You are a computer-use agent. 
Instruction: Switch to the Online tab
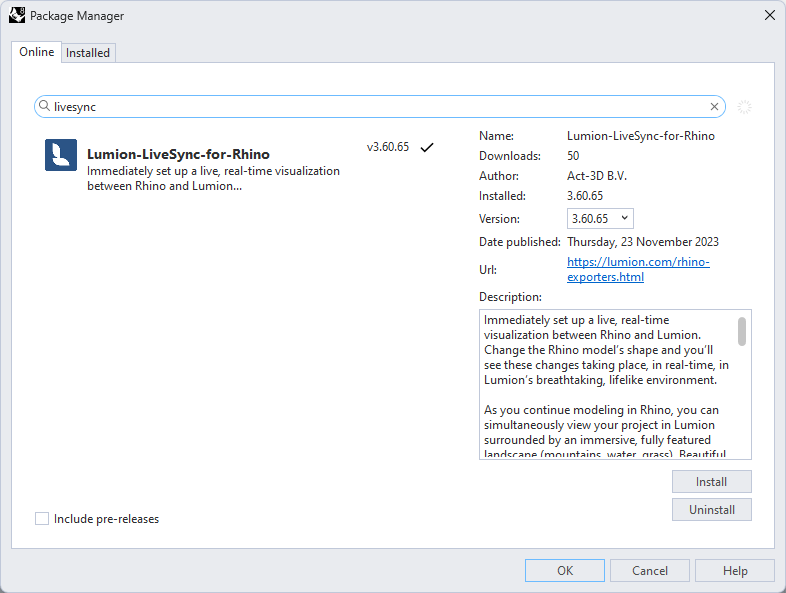pyautogui.click(x=37, y=52)
